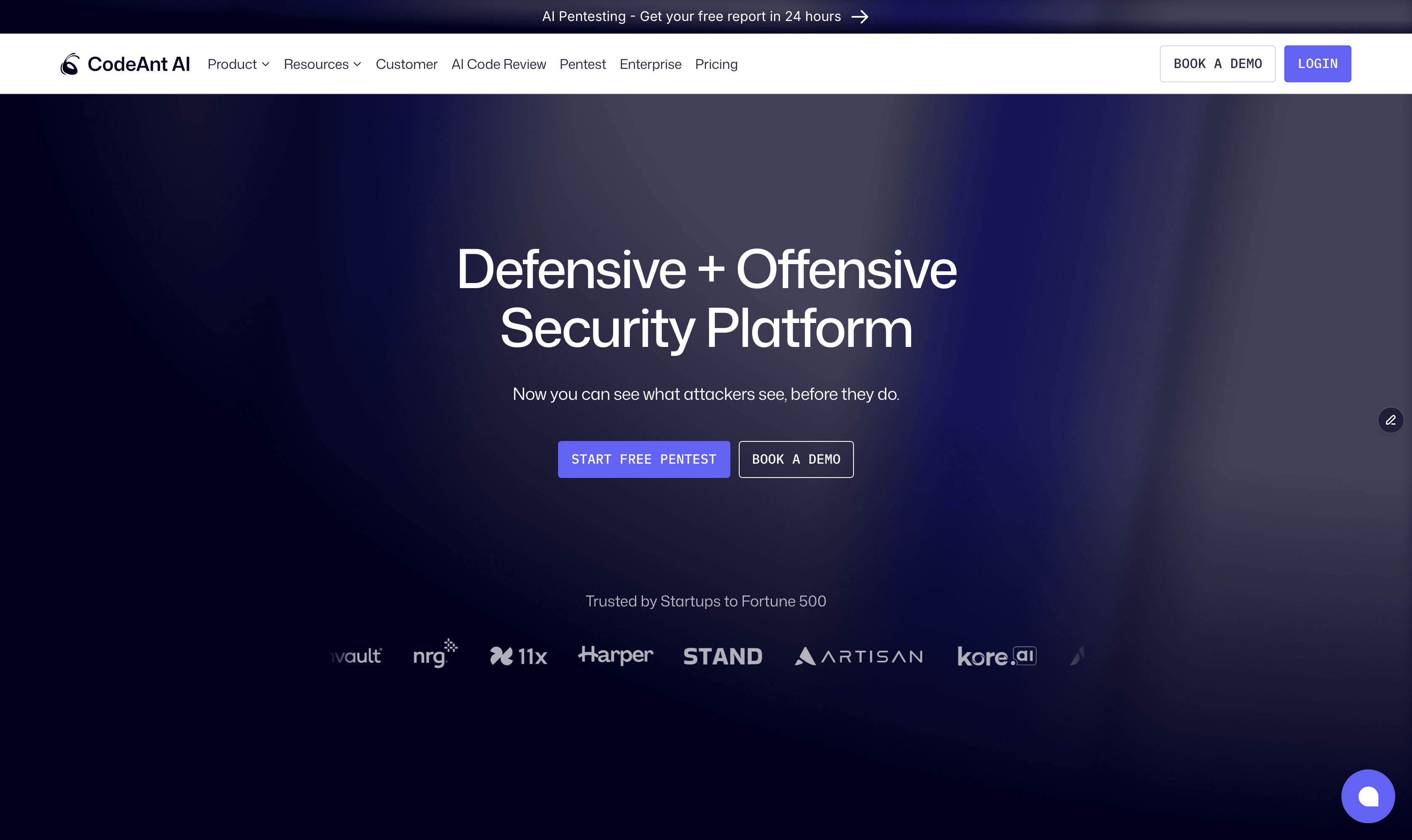The height and width of the screenshot is (840, 1412).
Task: Click the Harper logo
Action: [616, 655]
